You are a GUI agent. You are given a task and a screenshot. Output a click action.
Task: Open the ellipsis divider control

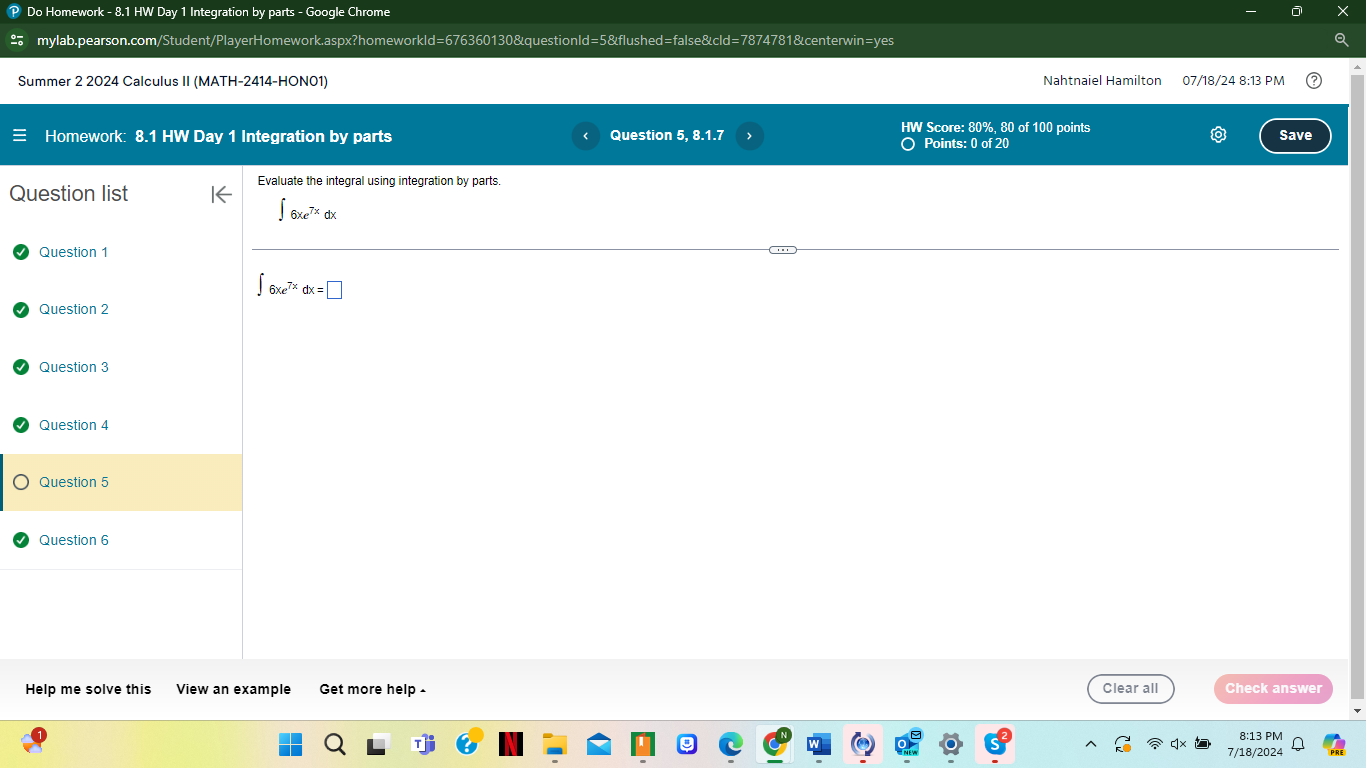pos(783,249)
